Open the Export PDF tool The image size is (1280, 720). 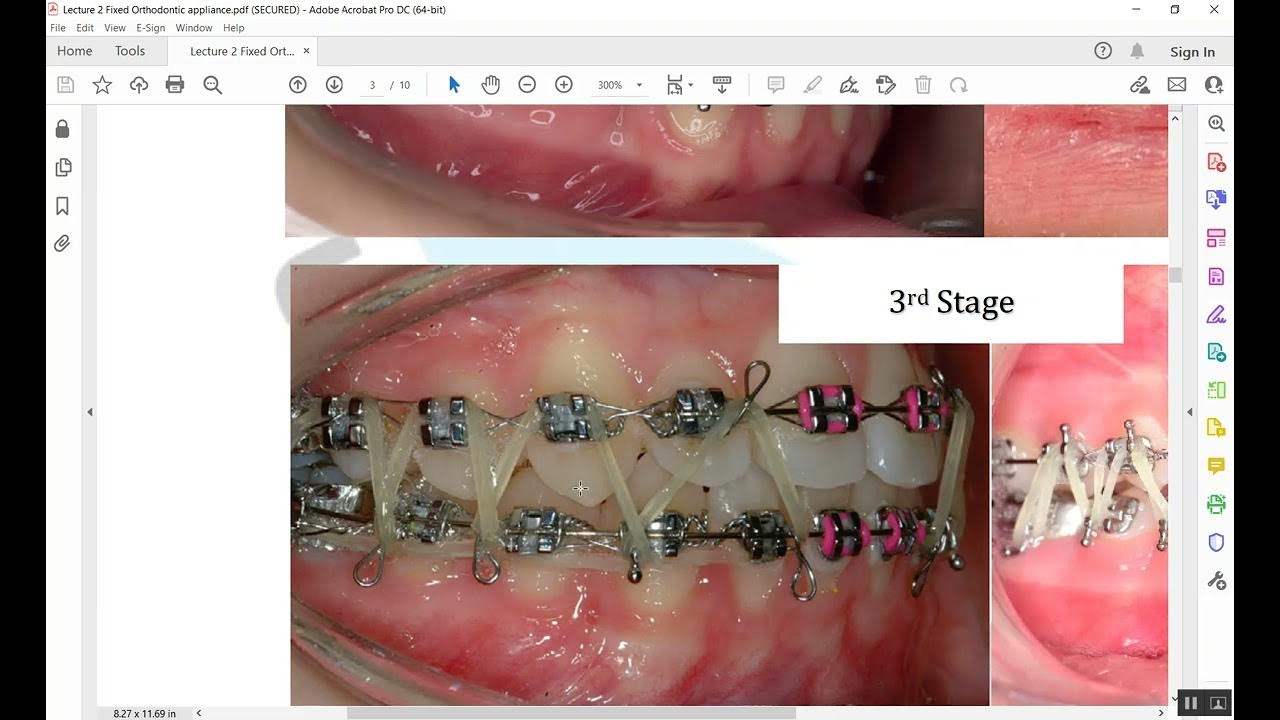click(x=1216, y=200)
